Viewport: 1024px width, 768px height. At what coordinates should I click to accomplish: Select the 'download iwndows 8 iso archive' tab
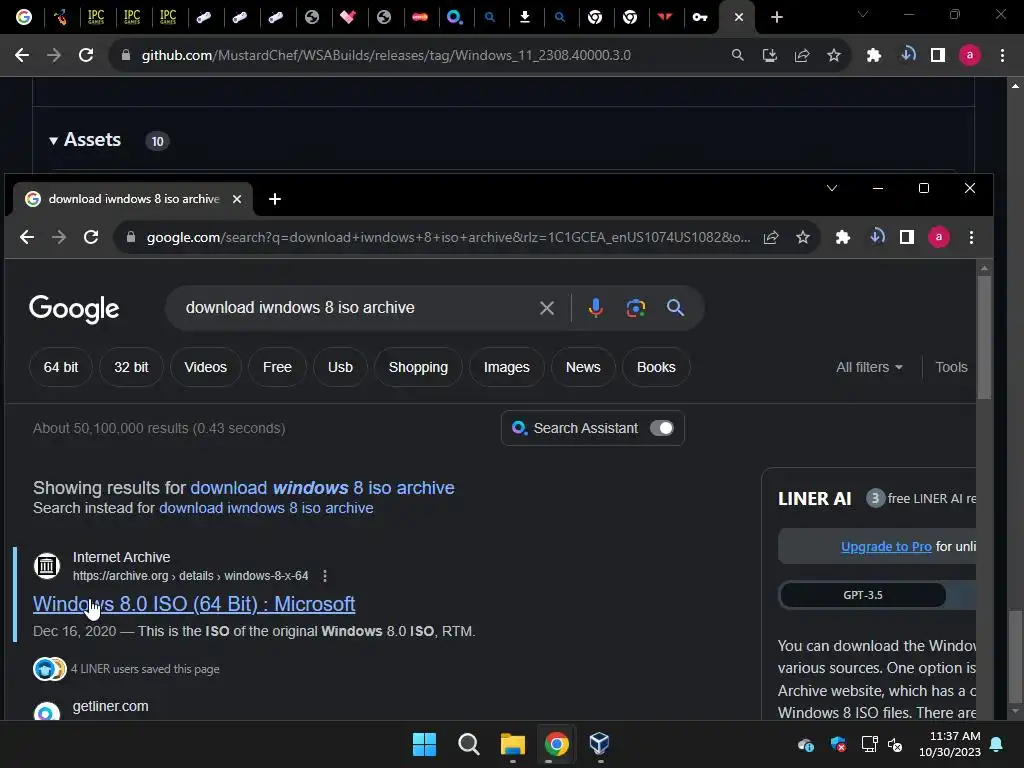133,199
